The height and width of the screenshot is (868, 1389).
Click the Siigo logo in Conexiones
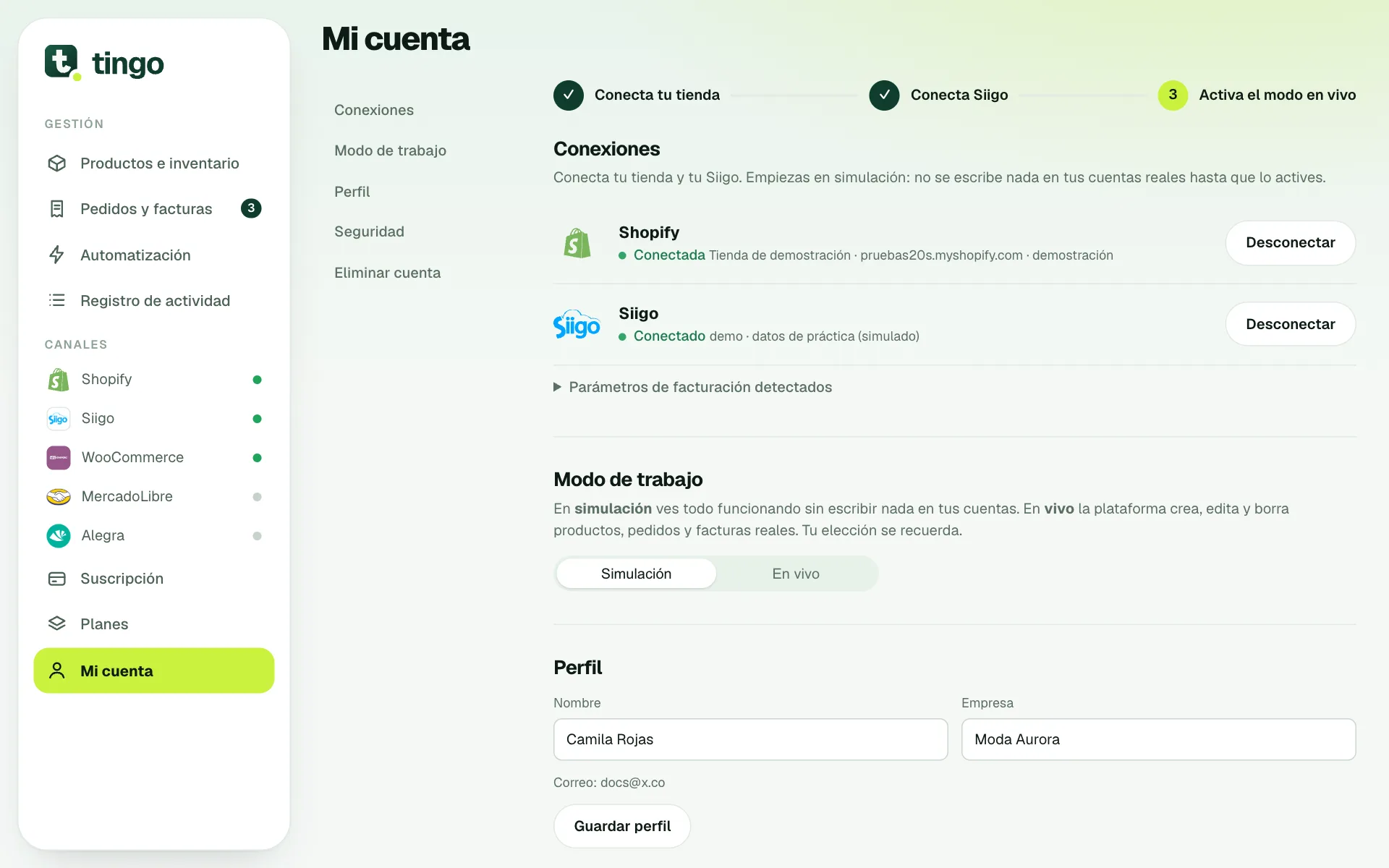pos(577,325)
